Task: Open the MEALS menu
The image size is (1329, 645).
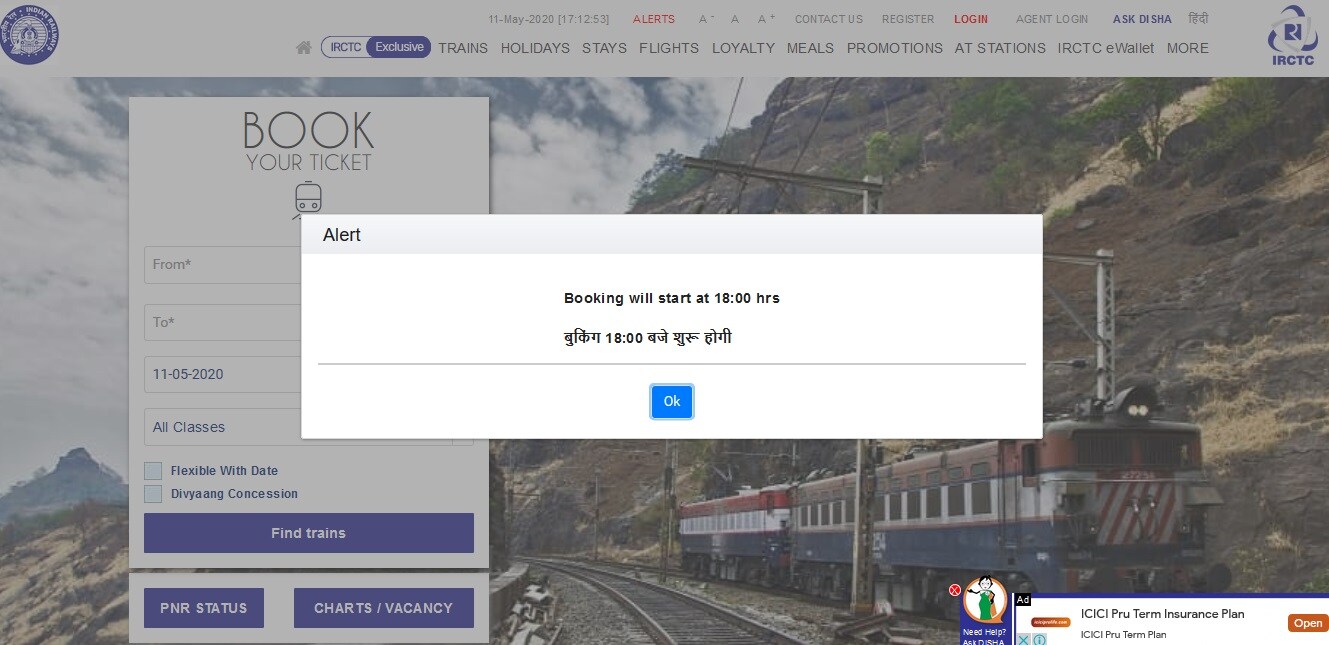Action: pyautogui.click(x=810, y=48)
